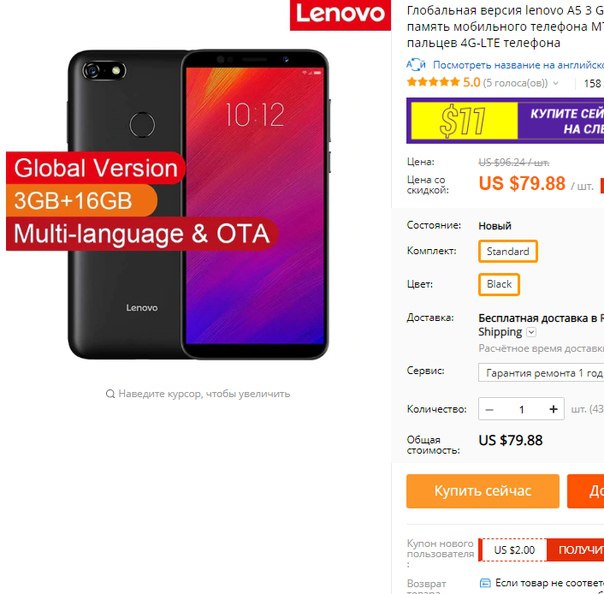Open the Shipping method dropdown arrow
Image resolution: width=604 pixels, height=594 pixels.
(x=531, y=332)
